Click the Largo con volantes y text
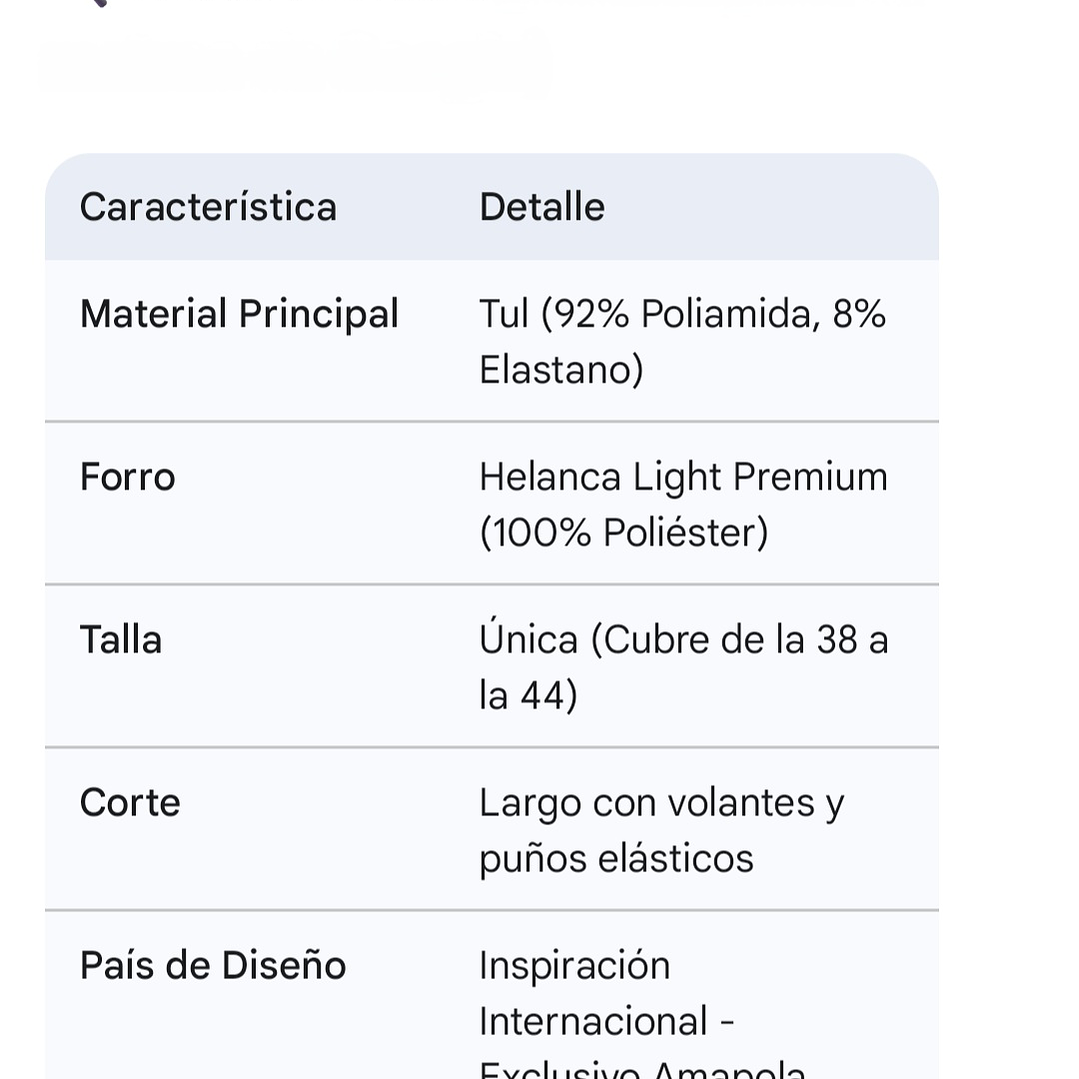The image size is (1079, 1079). [661, 803]
